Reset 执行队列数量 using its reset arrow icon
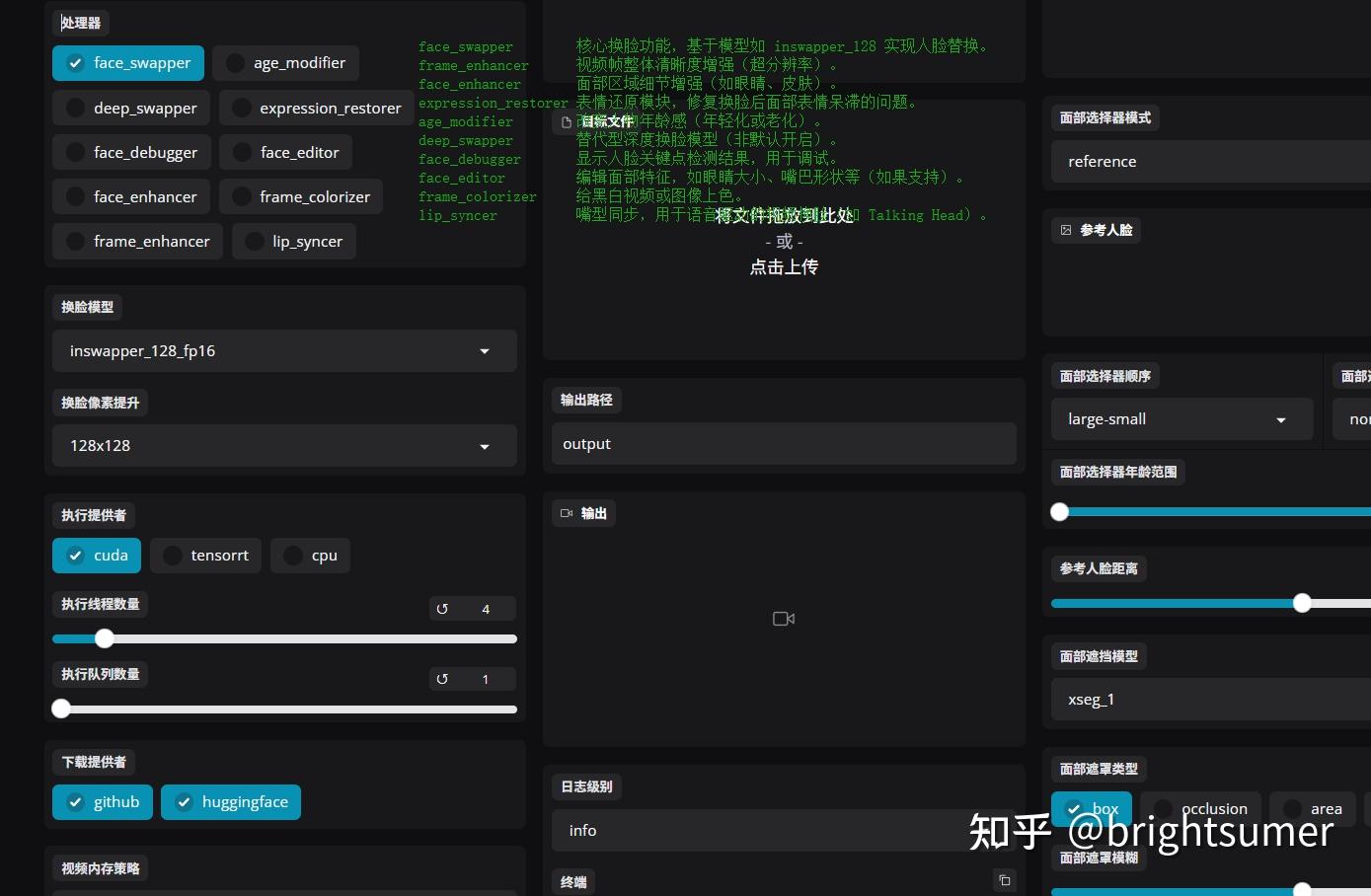Screen dimensions: 1371x896 coord(442,679)
